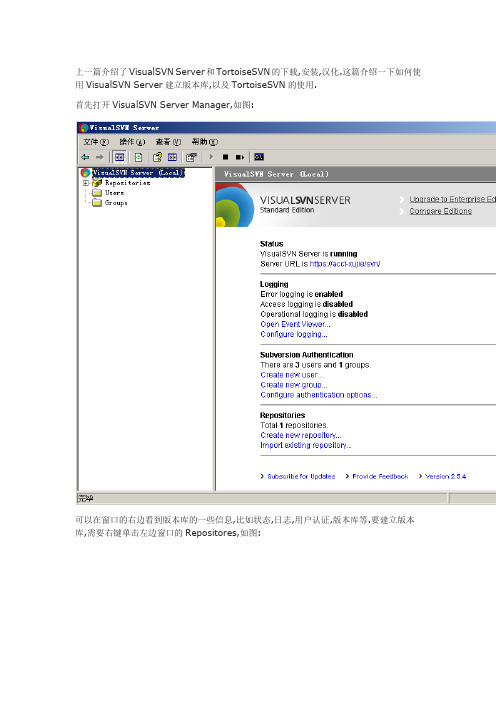Click the Stop service square icon

tap(226, 157)
